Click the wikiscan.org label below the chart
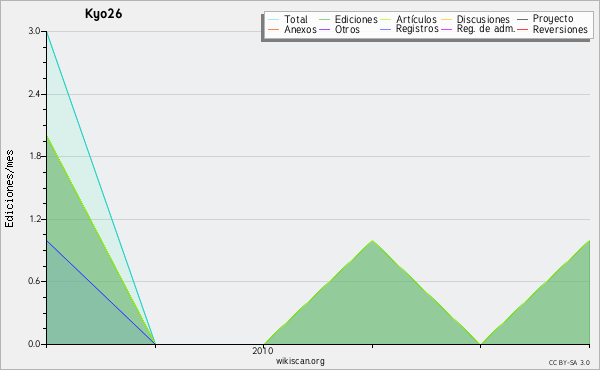 coord(300,361)
